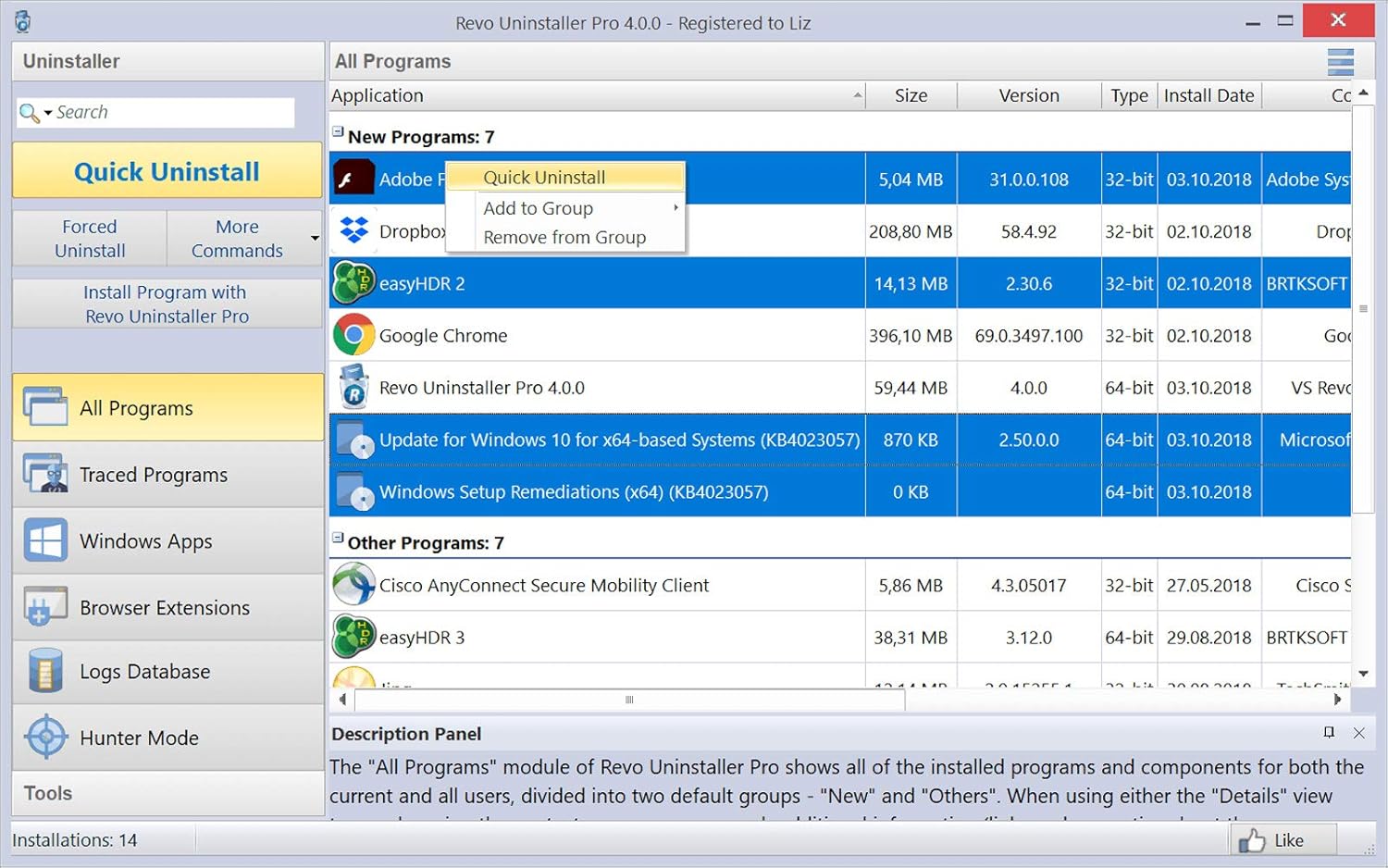
Task: Click the horizontal scrollbar thumb
Action: pos(629,700)
